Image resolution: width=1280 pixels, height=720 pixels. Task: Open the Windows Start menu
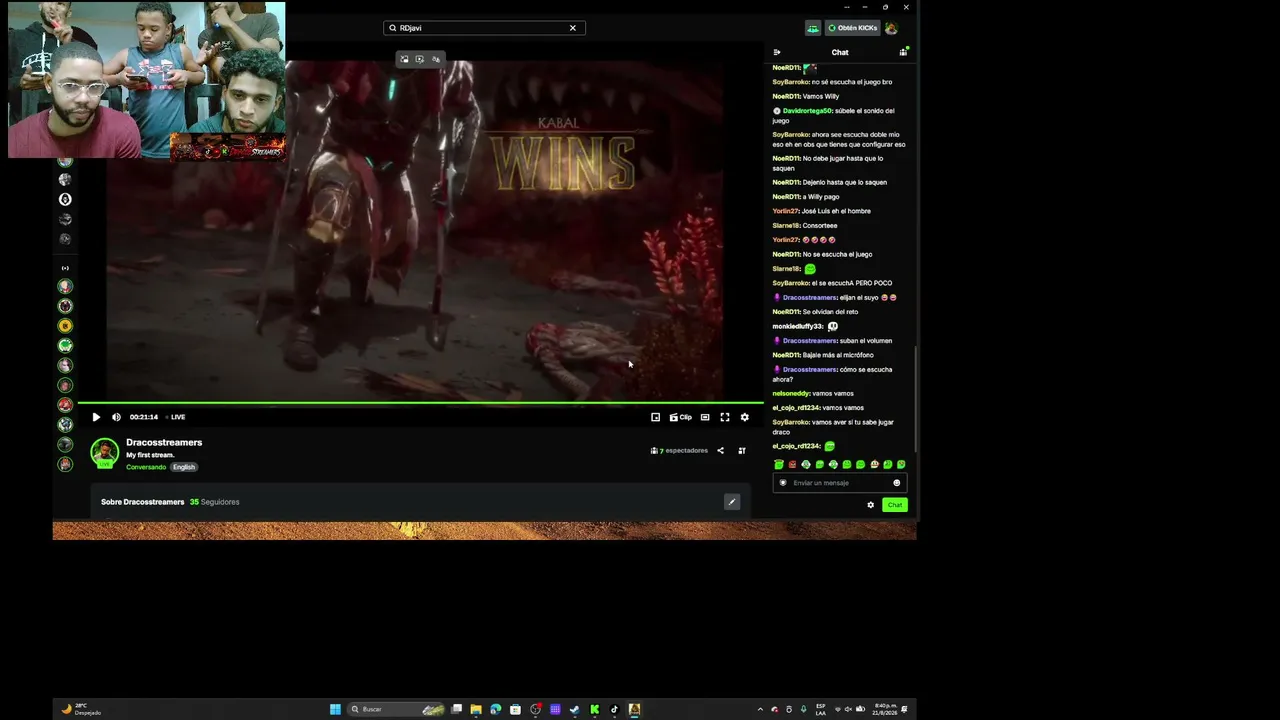[x=335, y=709]
